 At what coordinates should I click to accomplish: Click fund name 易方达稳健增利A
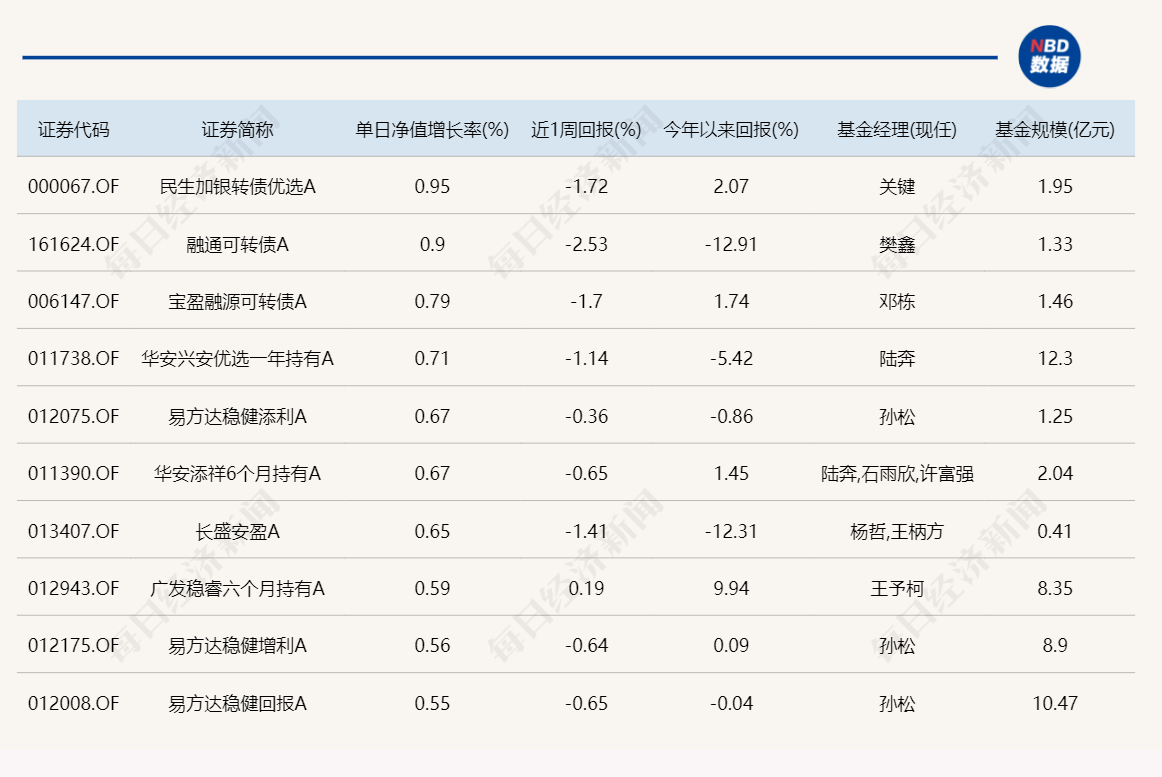[x=237, y=645]
